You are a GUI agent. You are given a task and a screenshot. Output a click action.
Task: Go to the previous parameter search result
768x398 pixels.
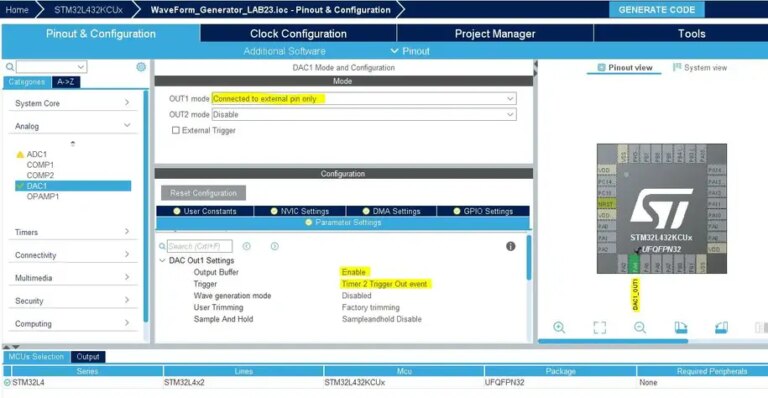point(246,246)
